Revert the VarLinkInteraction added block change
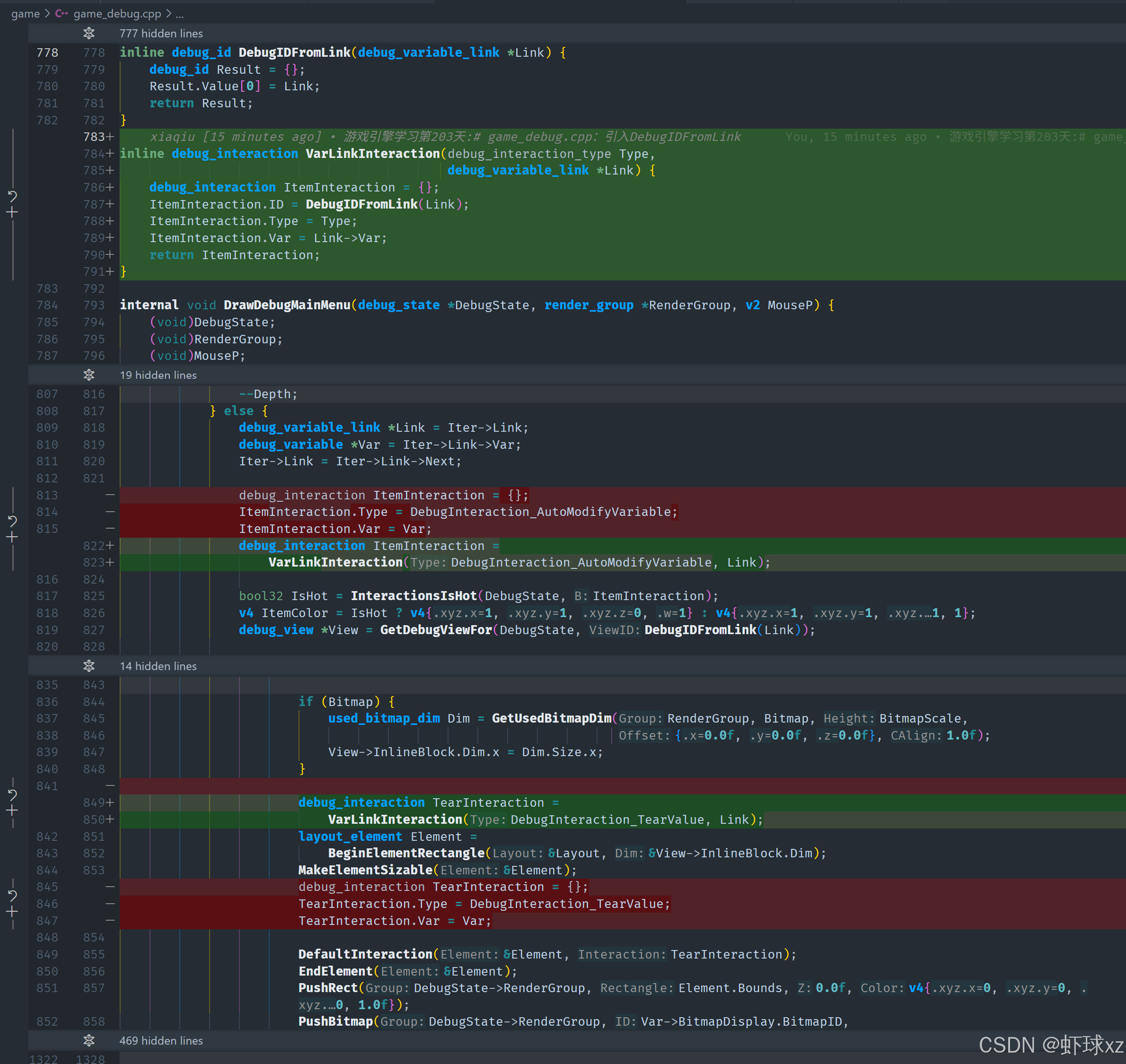Image resolution: width=1126 pixels, height=1064 pixels. [x=12, y=196]
